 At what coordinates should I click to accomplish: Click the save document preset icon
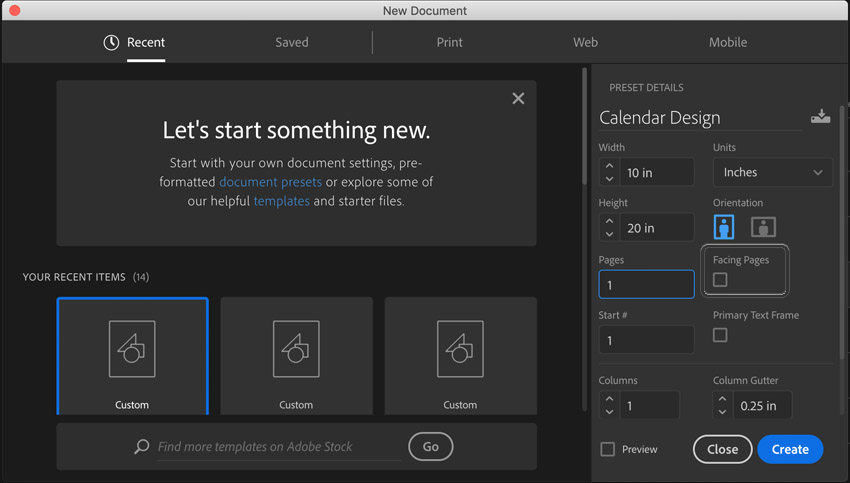click(820, 117)
